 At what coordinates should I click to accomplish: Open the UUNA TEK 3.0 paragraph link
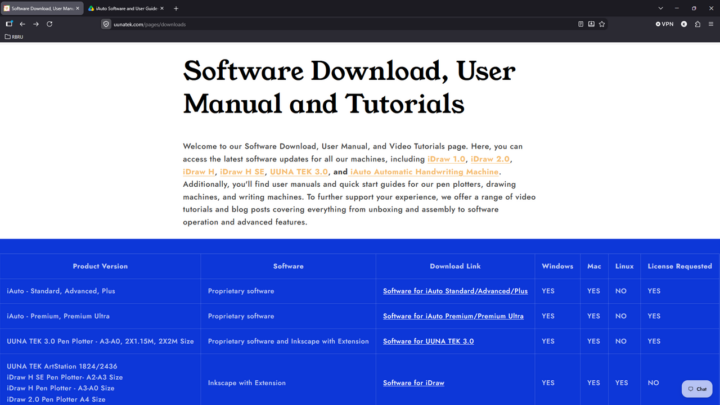coord(299,172)
